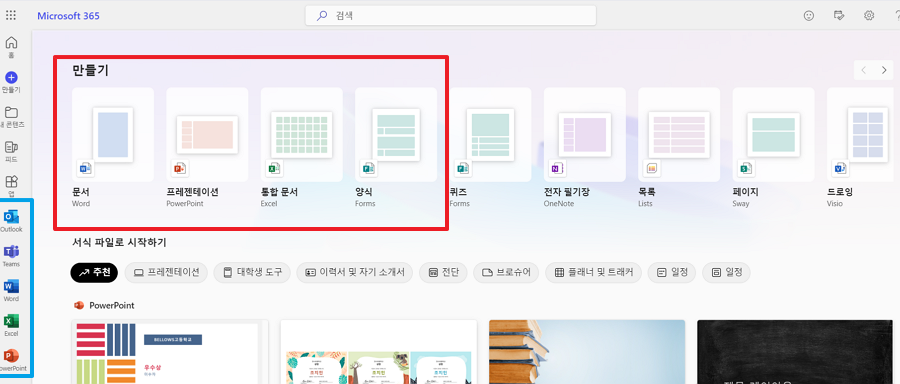900x384 pixels.
Task: Select 이력서 및 자기 소개서 filter
Action: point(355,273)
